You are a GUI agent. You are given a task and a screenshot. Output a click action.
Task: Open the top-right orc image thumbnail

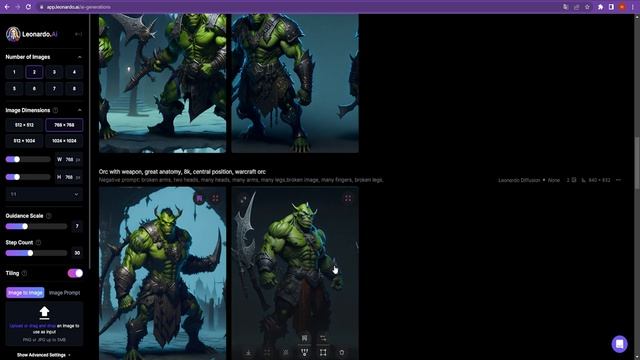(x=295, y=83)
